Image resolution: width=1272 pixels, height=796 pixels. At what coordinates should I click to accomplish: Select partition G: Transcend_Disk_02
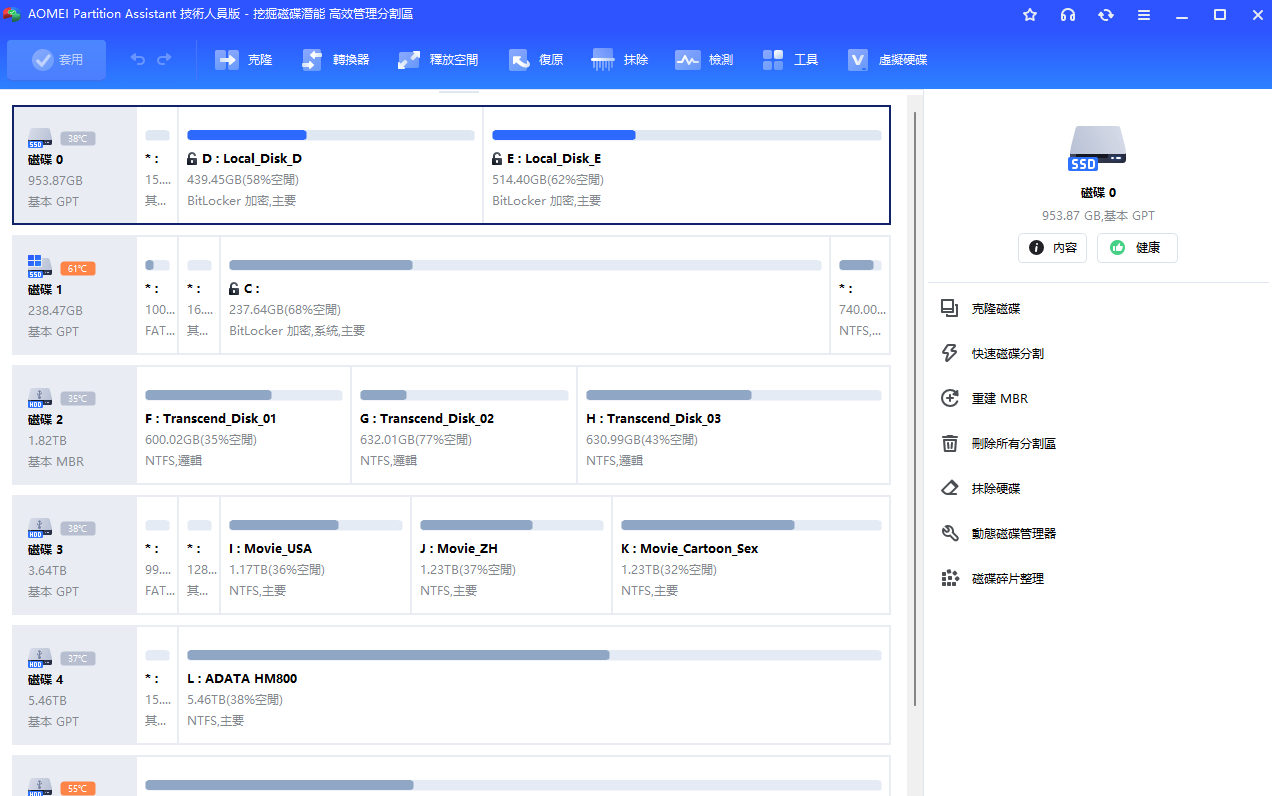click(464, 425)
